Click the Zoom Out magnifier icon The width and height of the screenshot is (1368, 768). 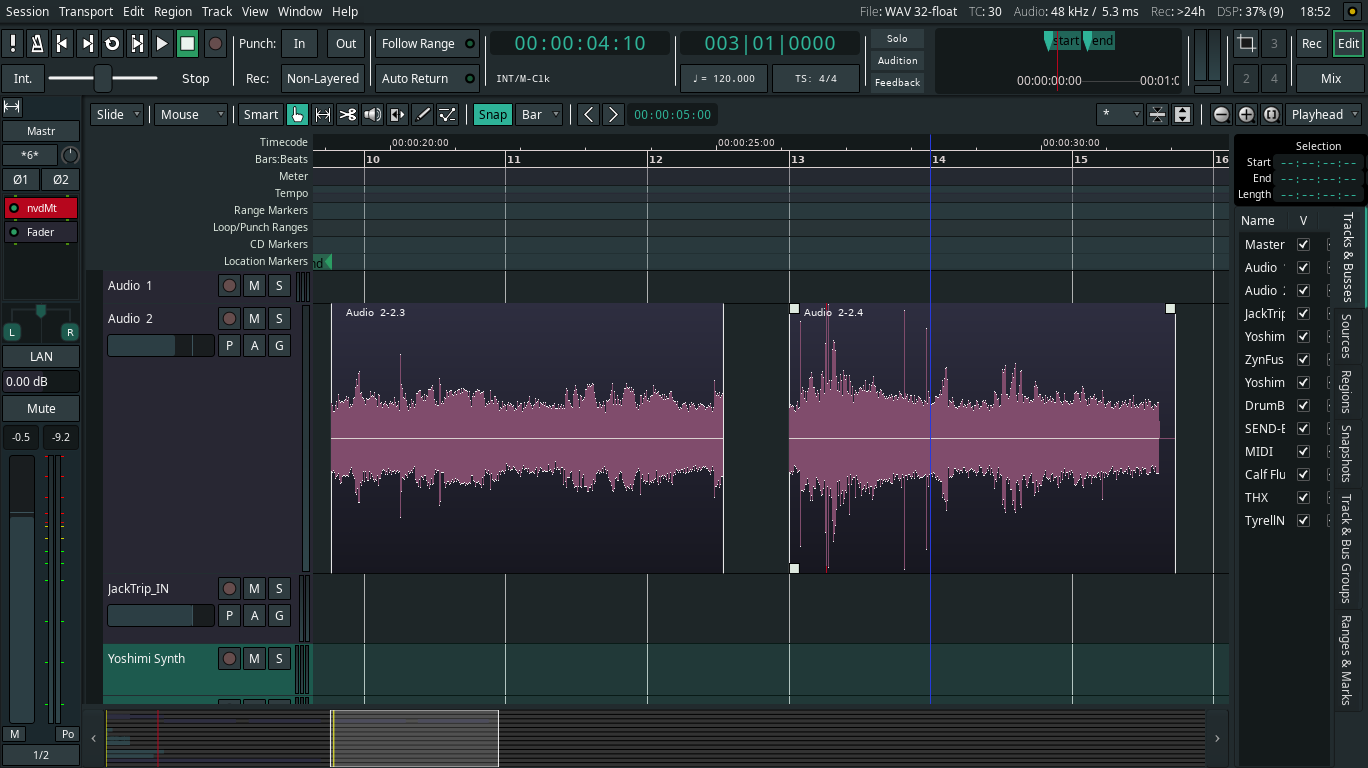pos(1221,114)
